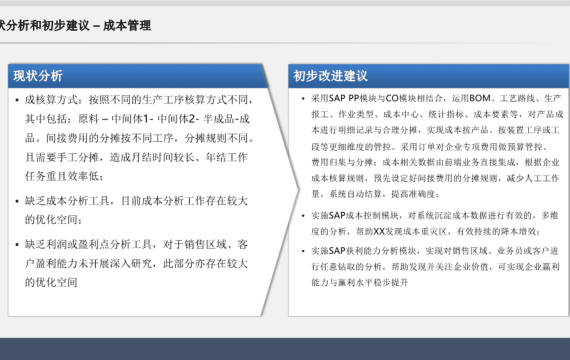Image resolution: width=570 pixels, height=360 pixels.
Task: Click the line starting '户盈利能力未开展'
Action: tap(136, 263)
